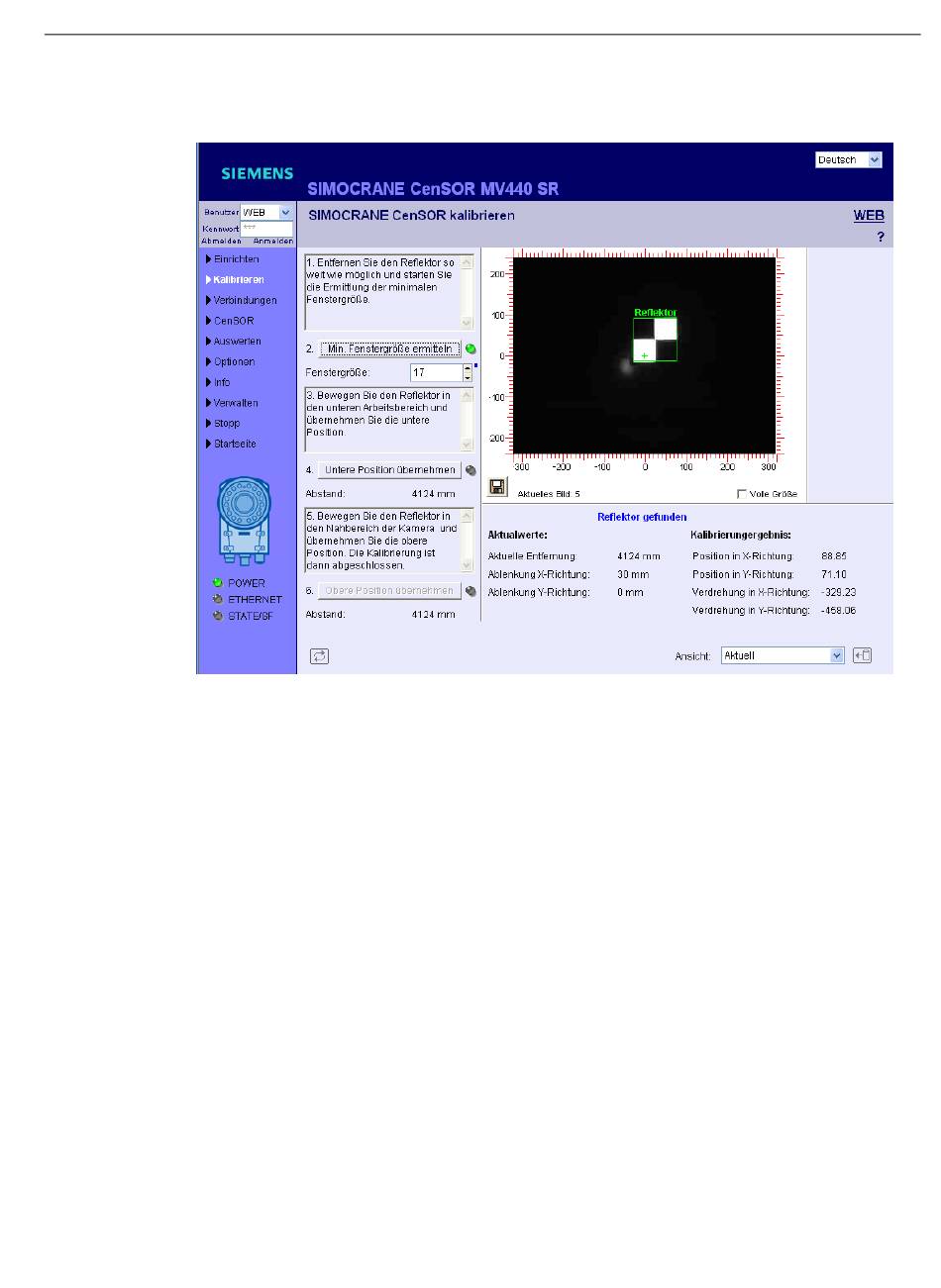Click the Anmelden link
This screenshot has width=941, height=1288.
273,241
